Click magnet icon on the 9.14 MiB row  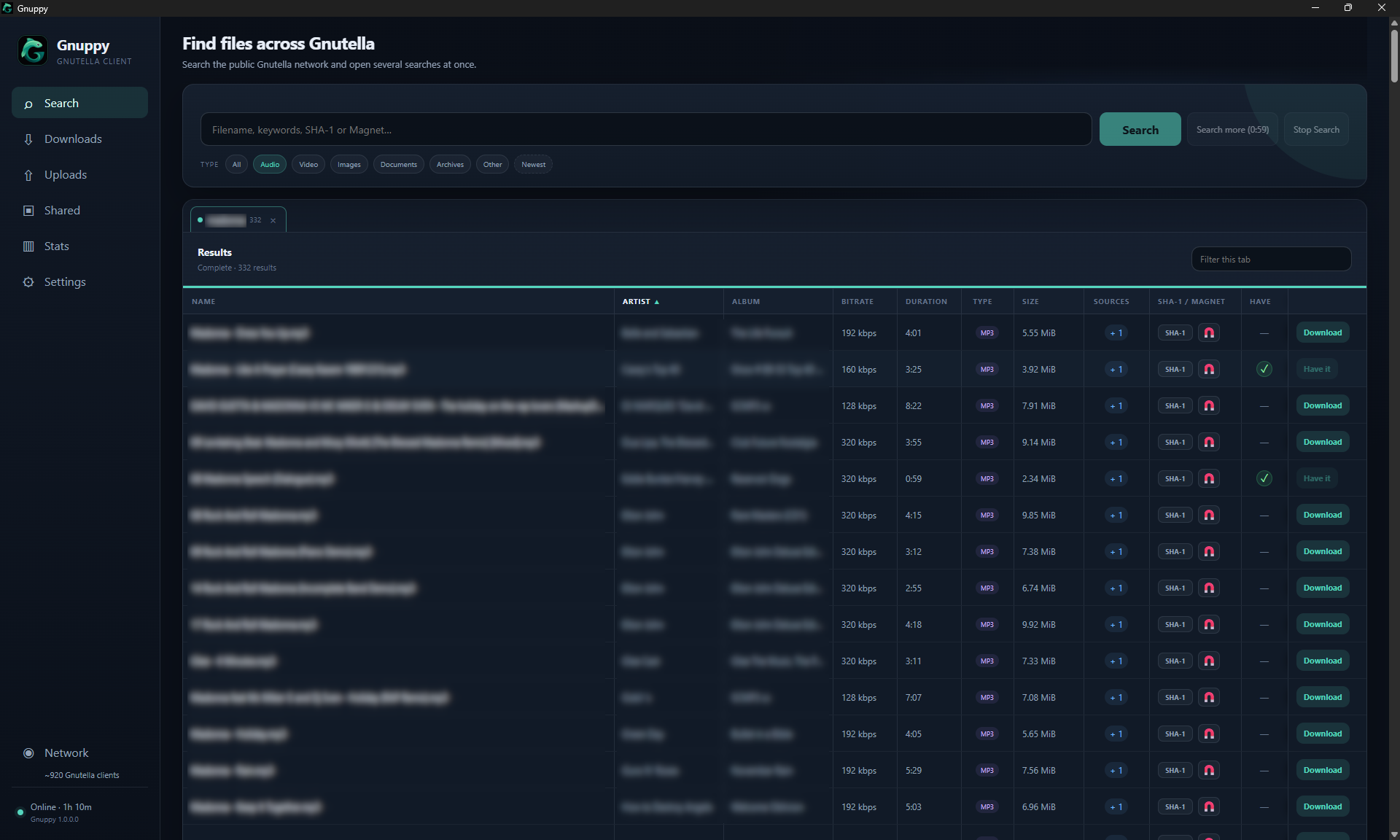pos(1209,442)
